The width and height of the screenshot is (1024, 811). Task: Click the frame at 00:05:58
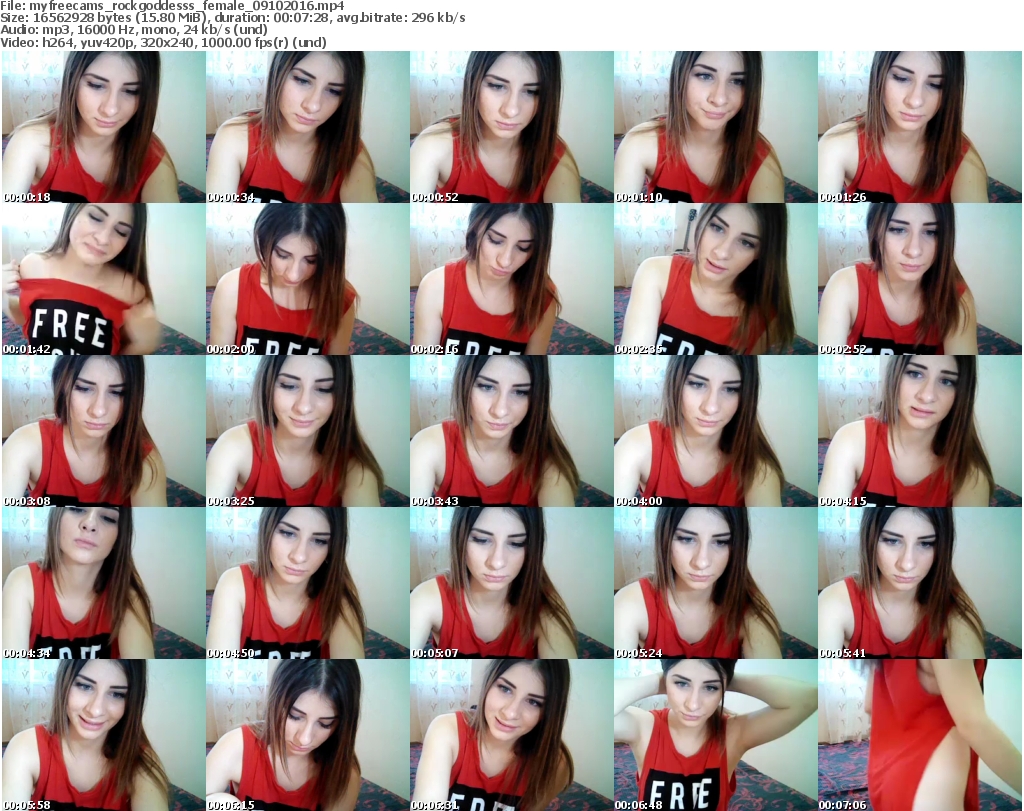coord(104,735)
